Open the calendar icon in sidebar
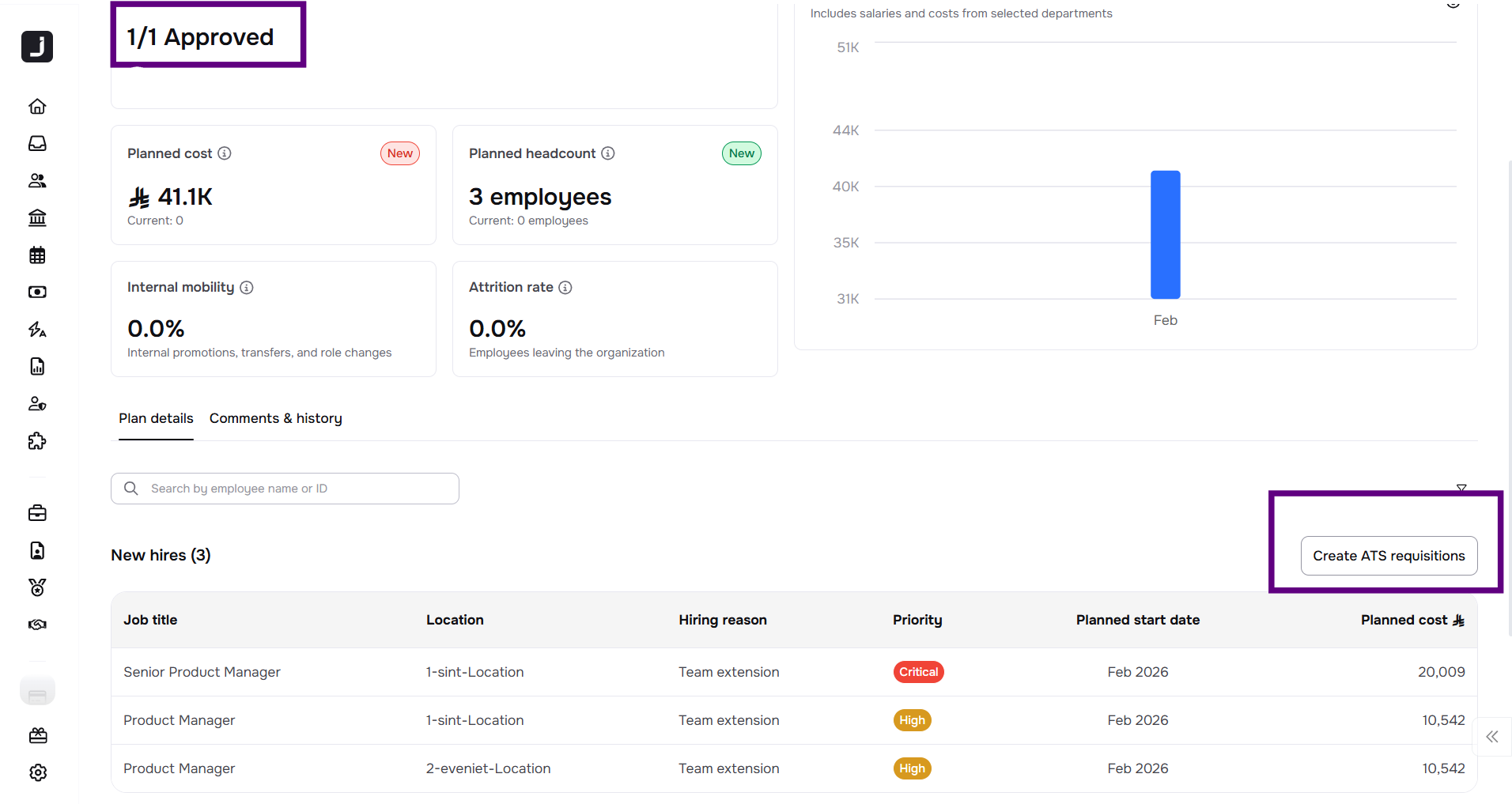The image size is (1512, 804). [37, 255]
